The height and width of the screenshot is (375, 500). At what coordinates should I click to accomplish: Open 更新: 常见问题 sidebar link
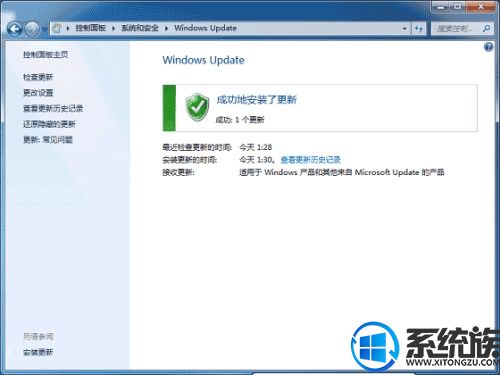pos(47,140)
